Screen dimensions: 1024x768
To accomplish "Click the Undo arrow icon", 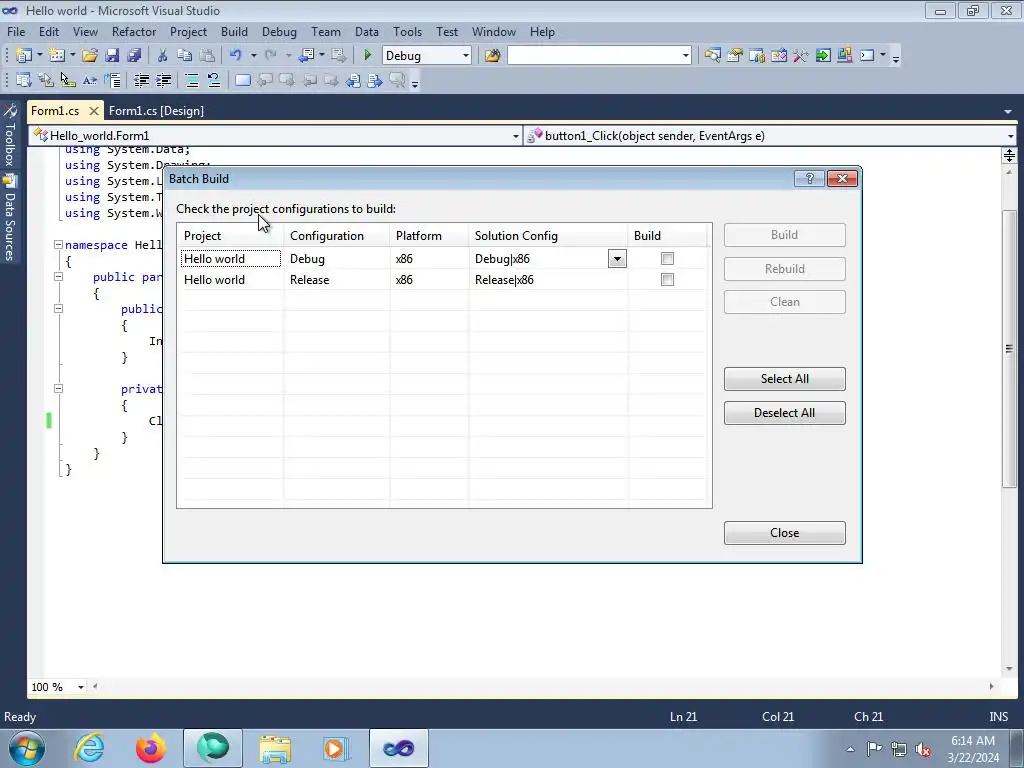I will point(236,56).
